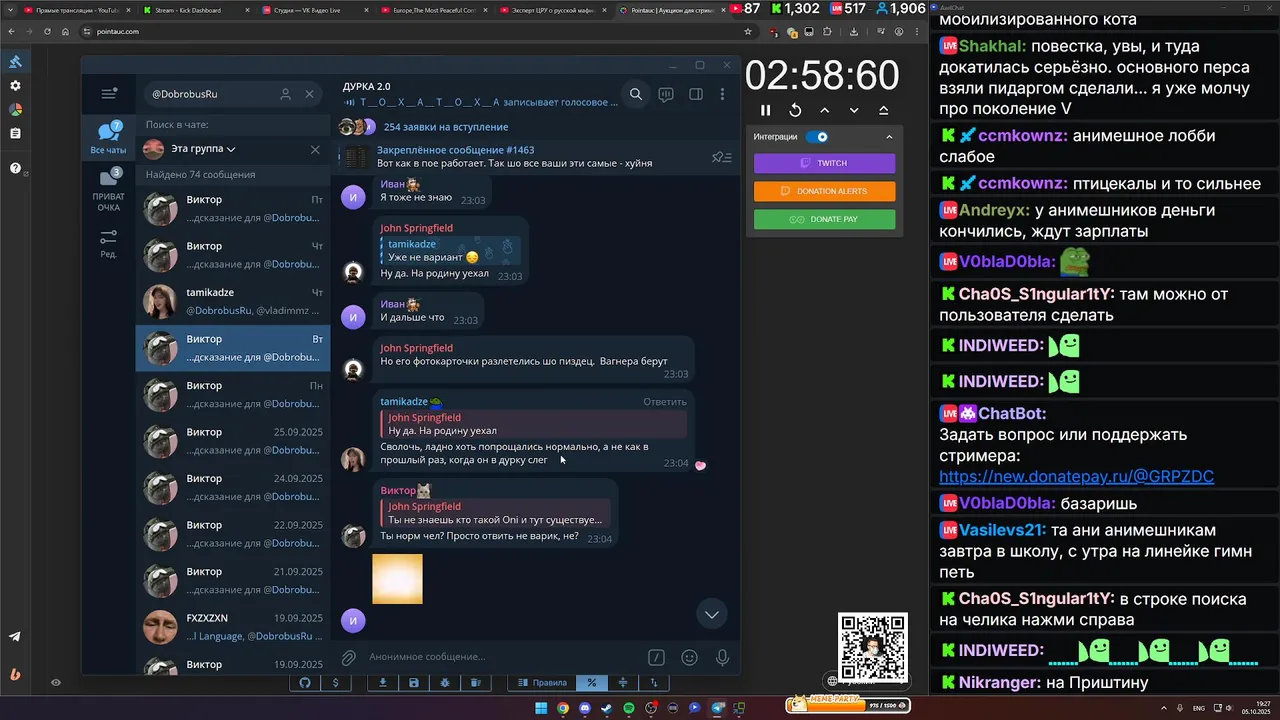
Task: Open Виктор result dated 22.09.2025
Action: click(233, 534)
